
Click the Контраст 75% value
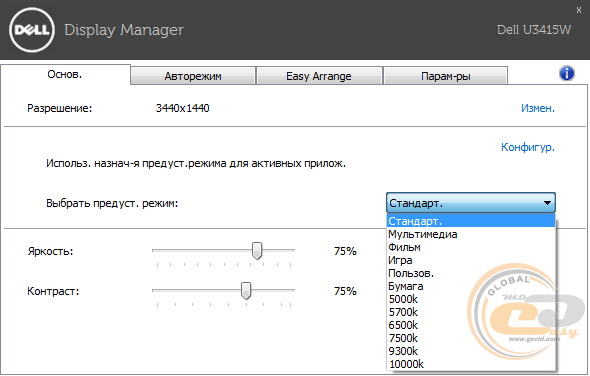click(x=345, y=291)
